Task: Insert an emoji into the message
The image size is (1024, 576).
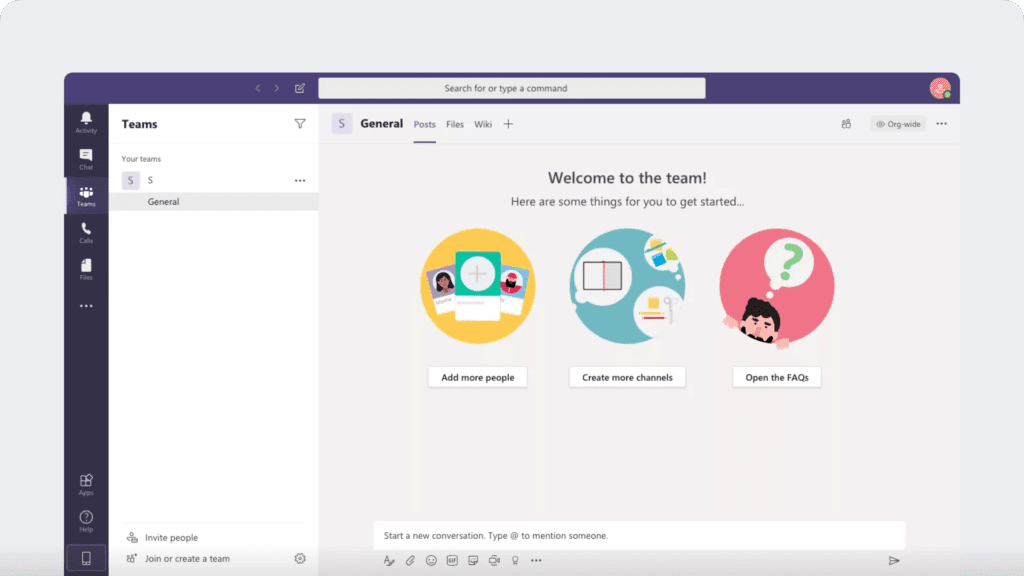Action: point(431,561)
